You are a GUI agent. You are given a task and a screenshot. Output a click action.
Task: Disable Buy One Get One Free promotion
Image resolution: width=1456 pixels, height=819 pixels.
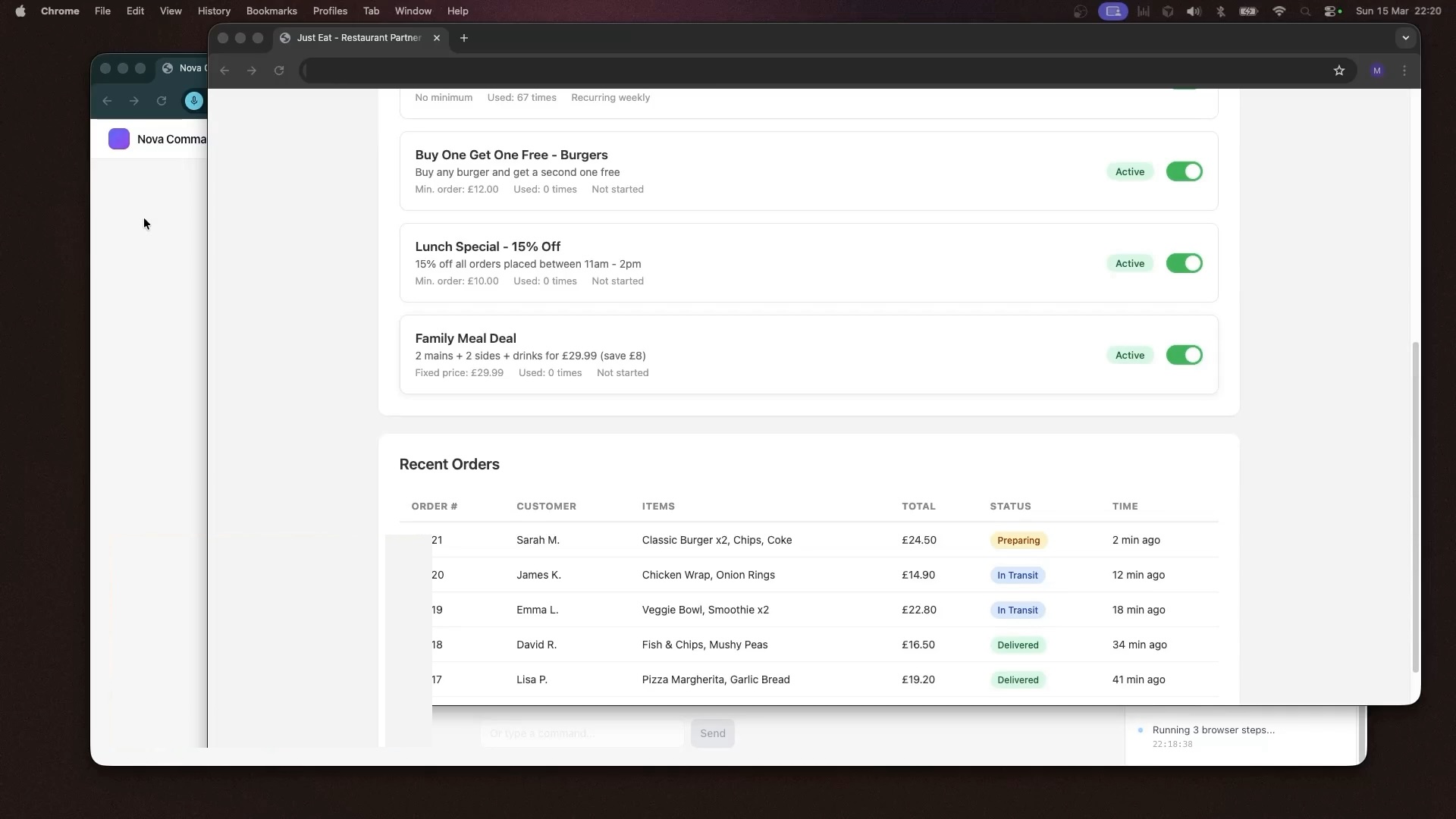[1184, 171]
